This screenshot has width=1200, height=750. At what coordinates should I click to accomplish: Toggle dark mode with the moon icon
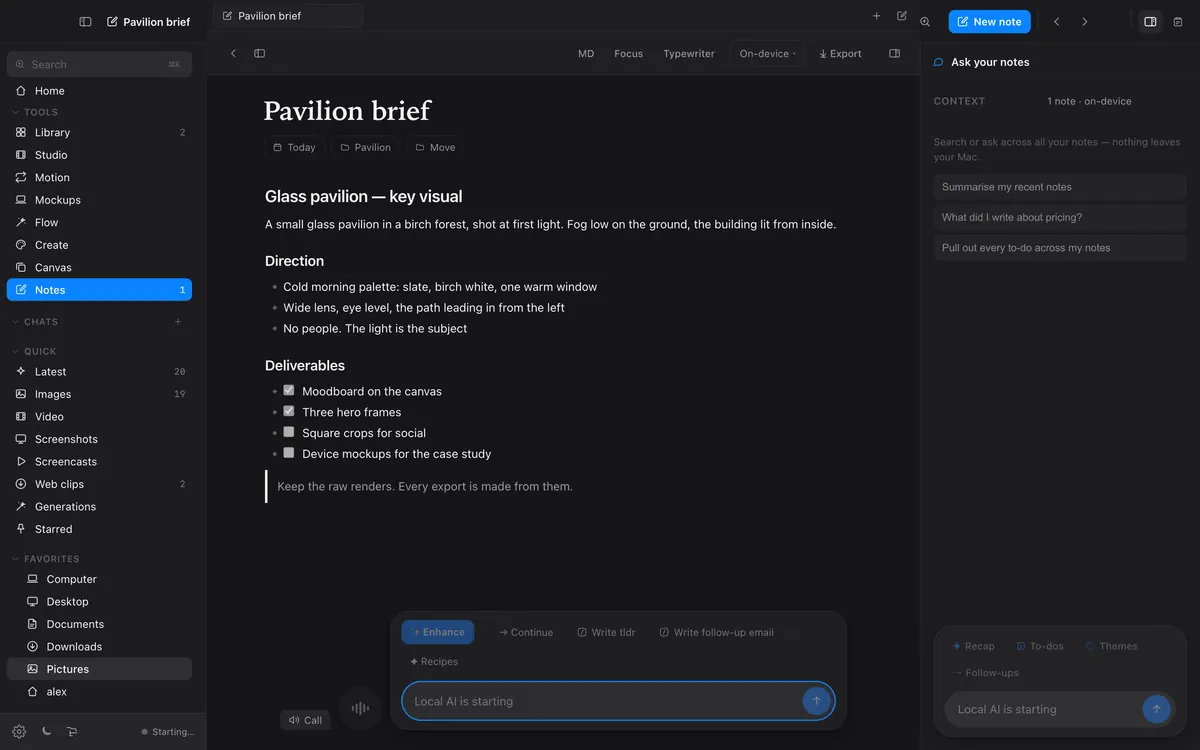[x=46, y=731]
